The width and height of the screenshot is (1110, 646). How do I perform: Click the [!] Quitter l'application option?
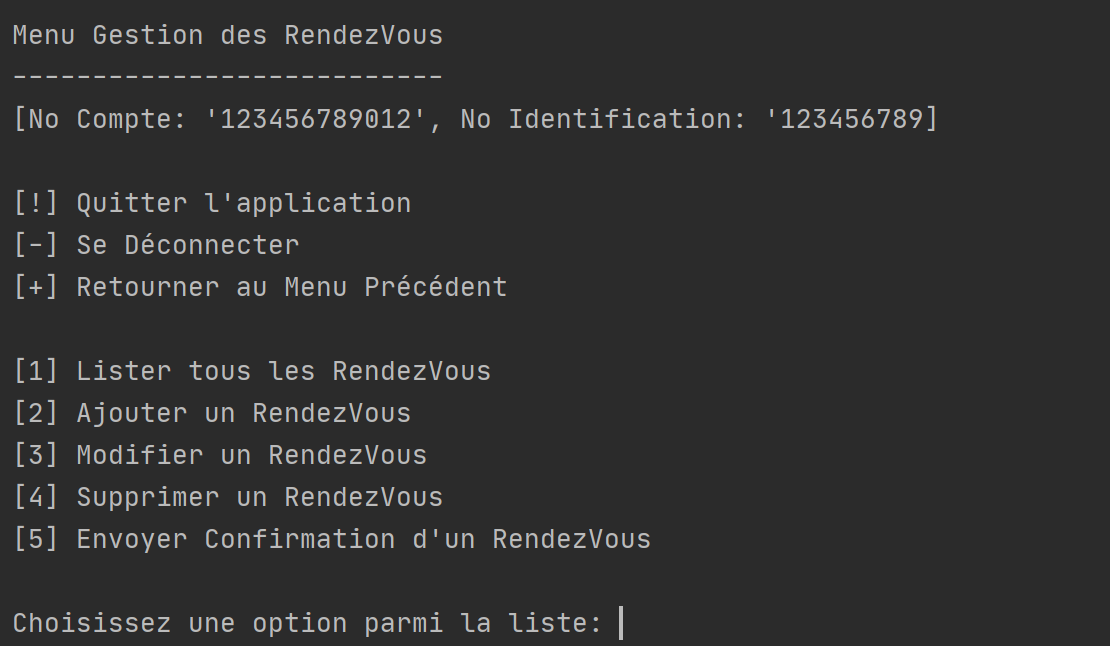[x=212, y=204]
